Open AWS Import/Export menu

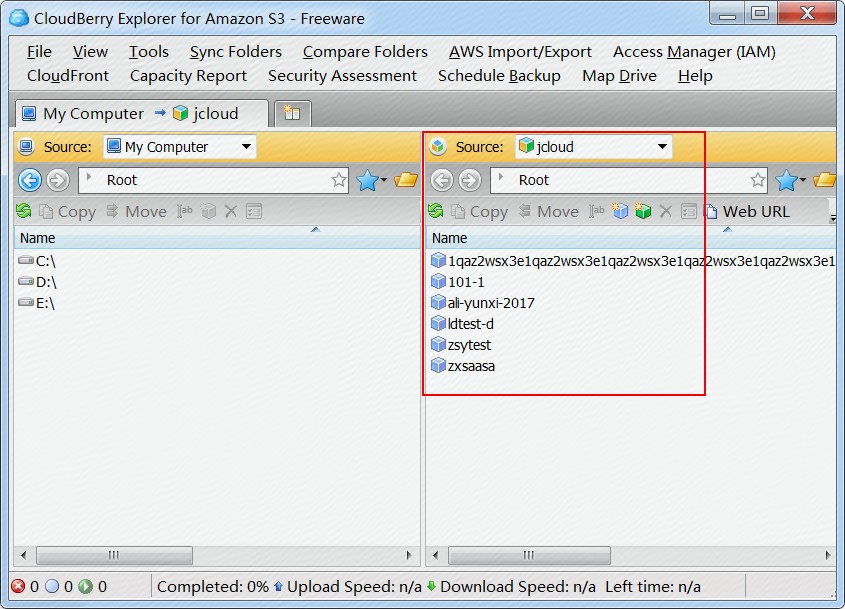point(520,52)
